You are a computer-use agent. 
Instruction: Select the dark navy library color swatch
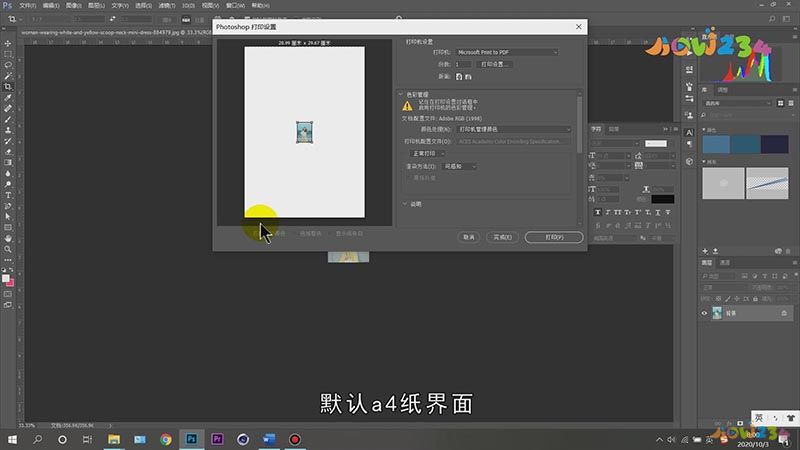click(774, 144)
